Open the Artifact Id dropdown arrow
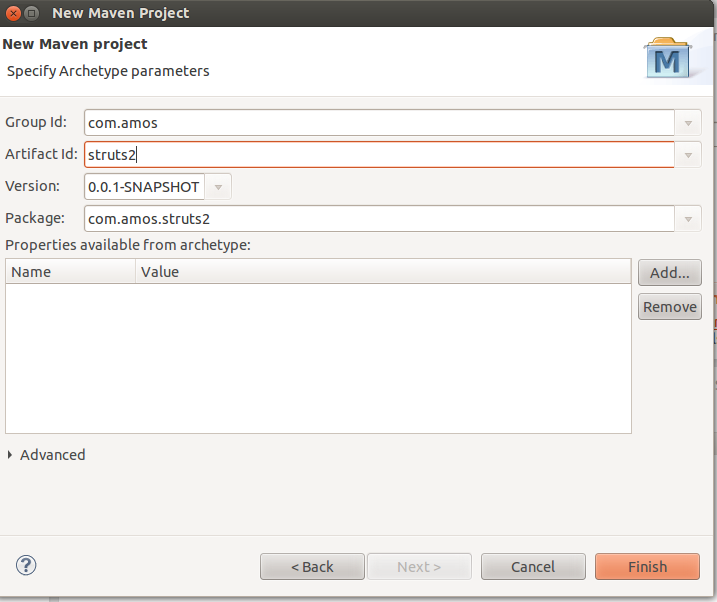 (688, 155)
